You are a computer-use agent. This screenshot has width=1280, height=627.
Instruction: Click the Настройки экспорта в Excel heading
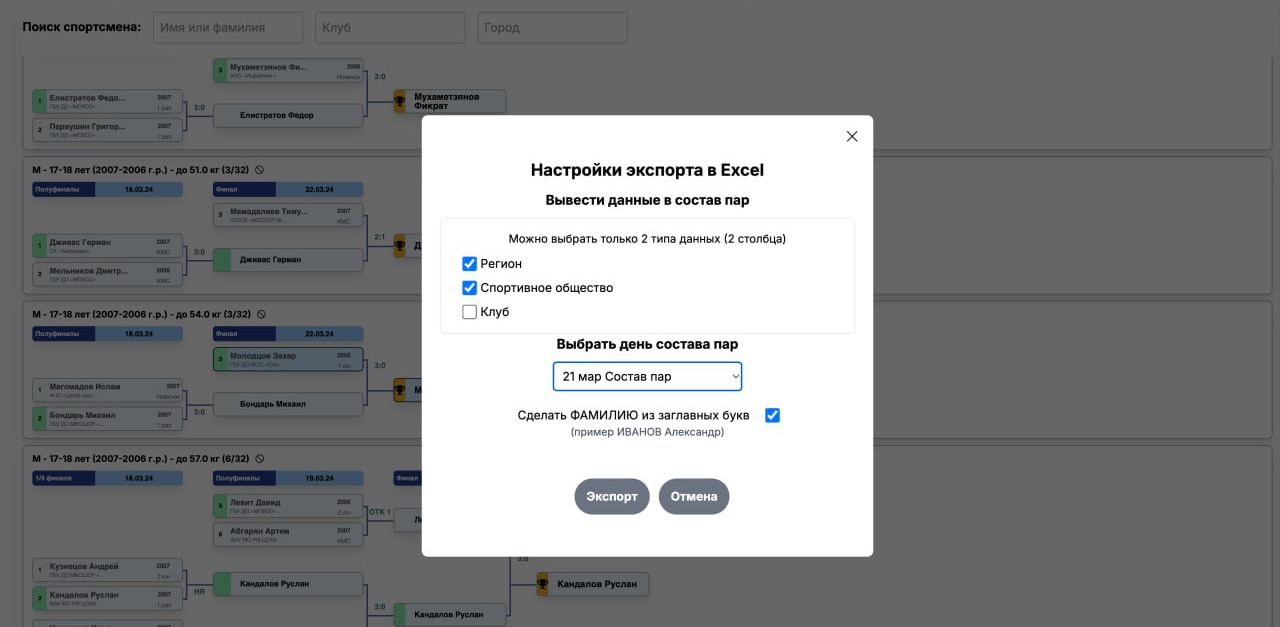[647, 170]
